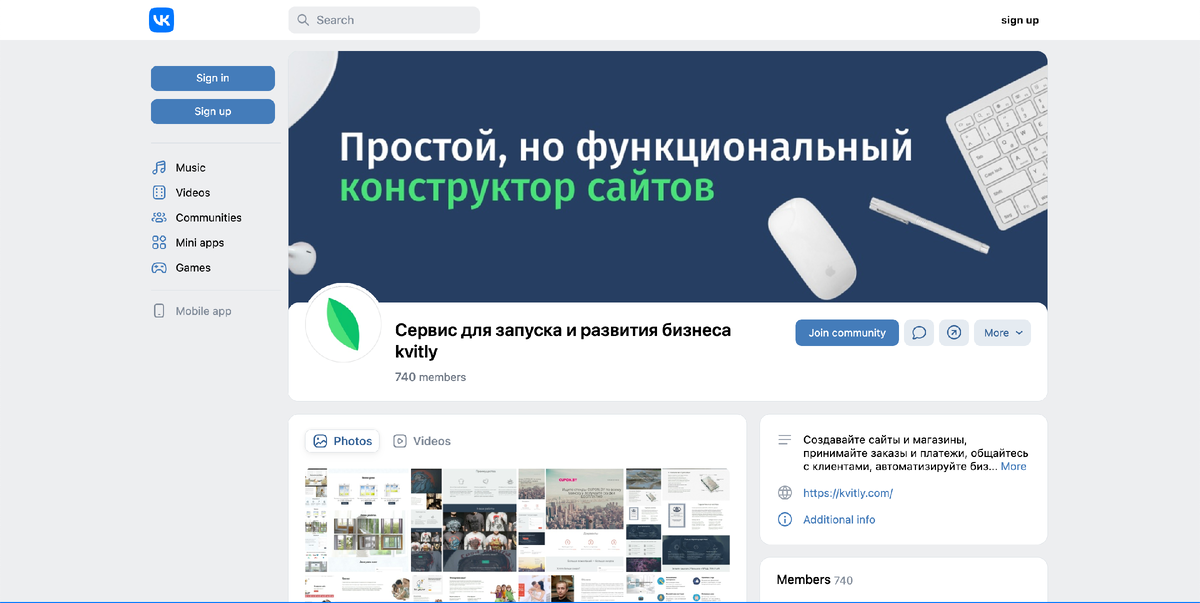This screenshot has width=1200, height=603.
Task: Click the info icon beside Additional info
Action: 785,520
